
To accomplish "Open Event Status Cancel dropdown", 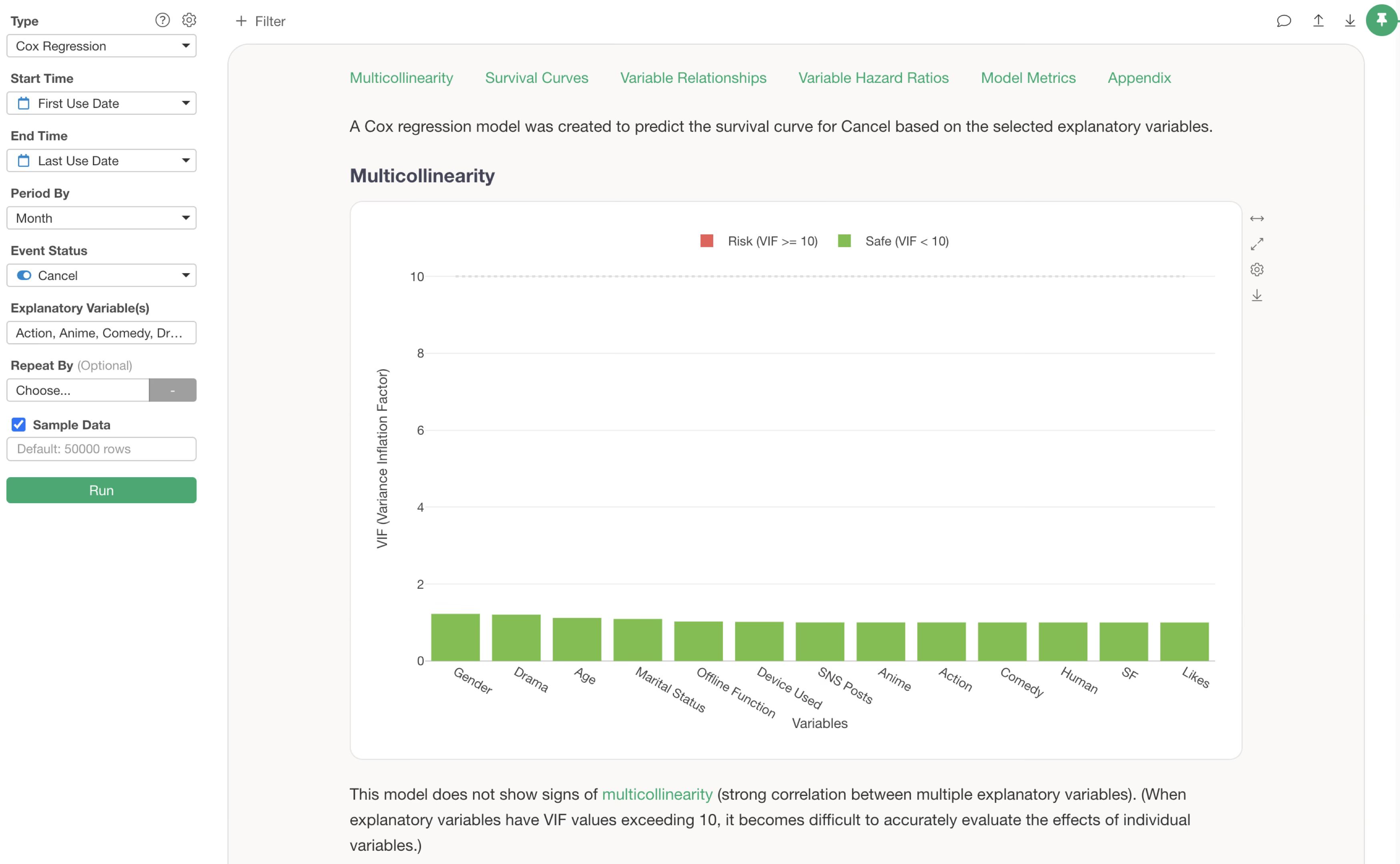I will 101,276.
